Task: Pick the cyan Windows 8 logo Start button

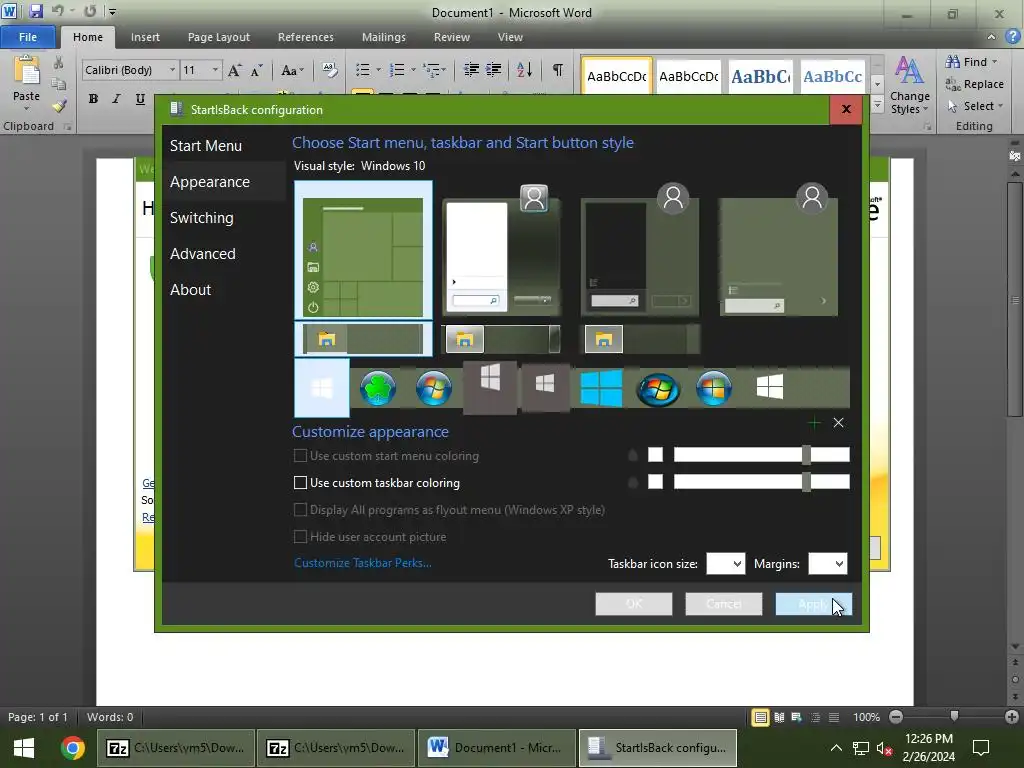Action: [601, 388]
